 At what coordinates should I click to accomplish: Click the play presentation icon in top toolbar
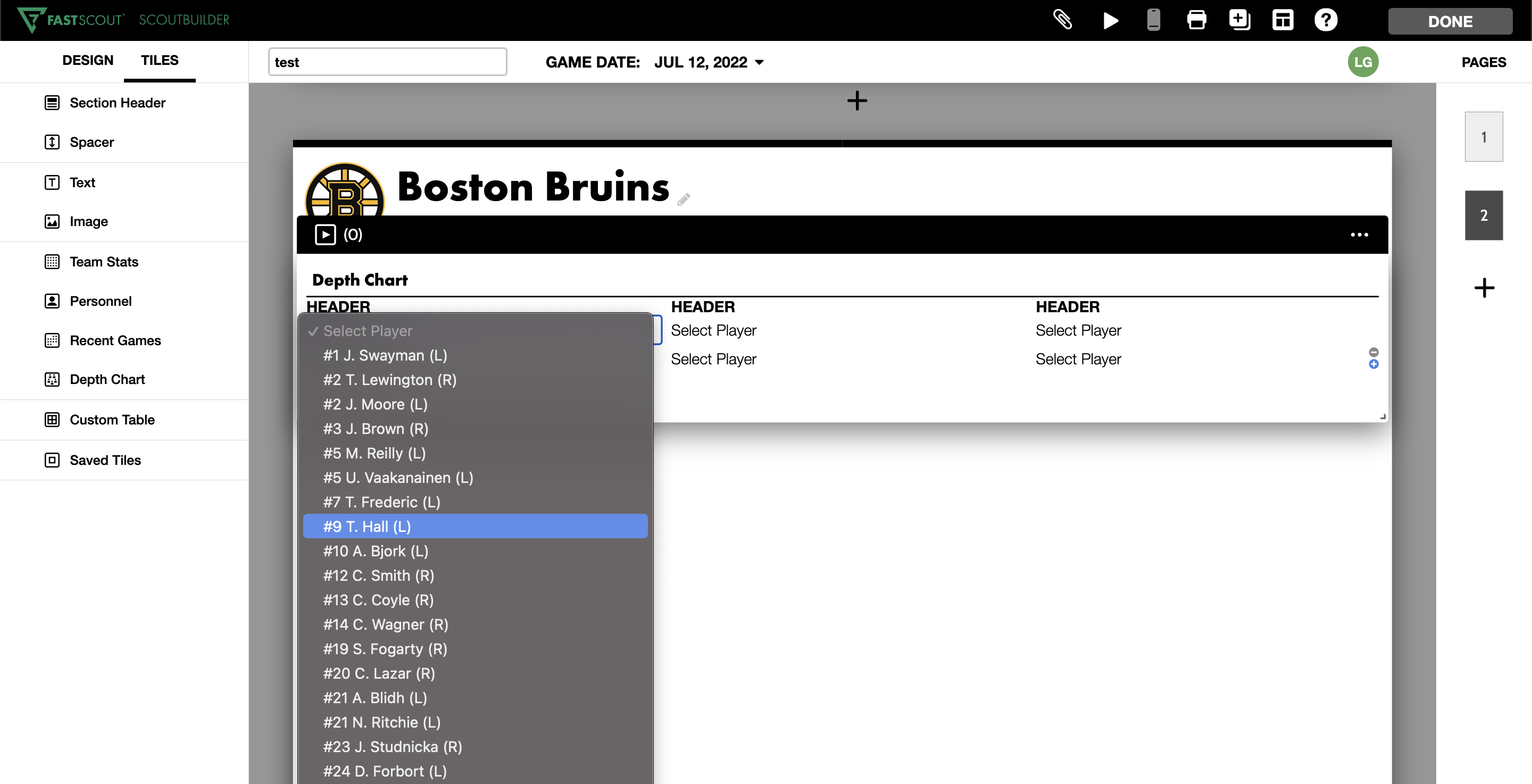pos(1110,20)
